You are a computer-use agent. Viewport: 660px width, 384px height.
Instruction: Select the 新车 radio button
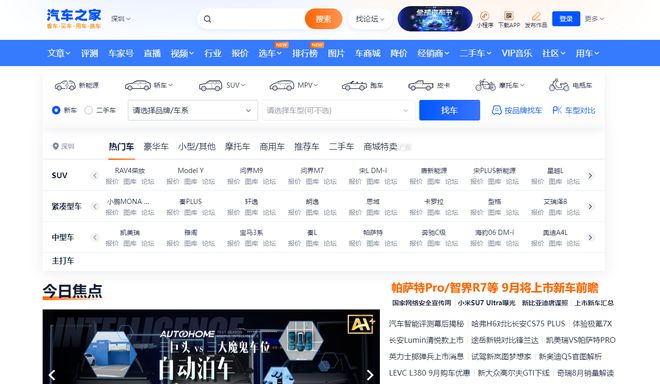[56, 110]
